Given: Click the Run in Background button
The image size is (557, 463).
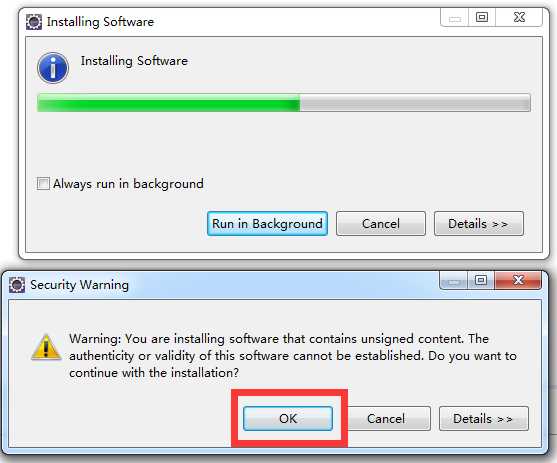Looking at the screenshot, I should tap(267, 224).
